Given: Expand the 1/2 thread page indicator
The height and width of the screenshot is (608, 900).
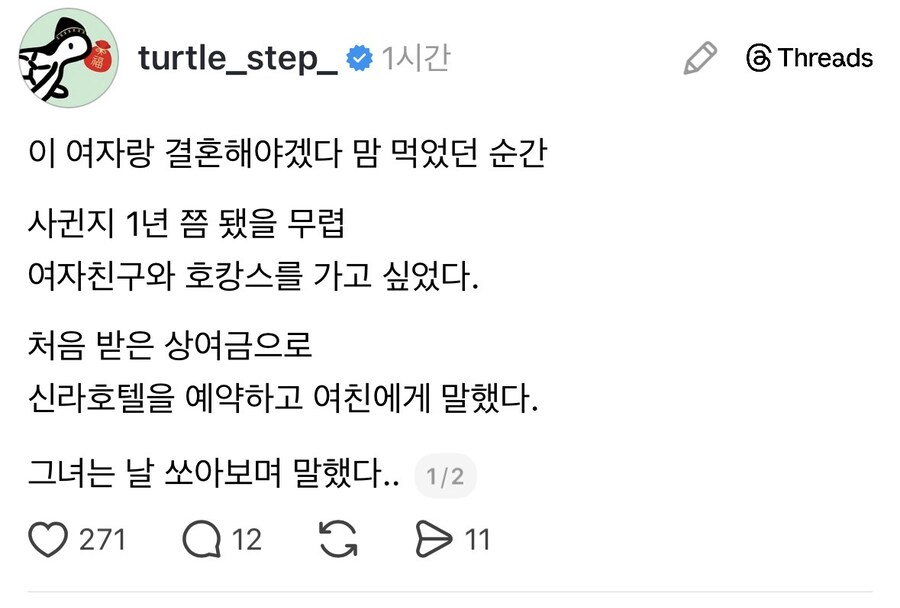Looking at the screenshot, I should 445,477.
